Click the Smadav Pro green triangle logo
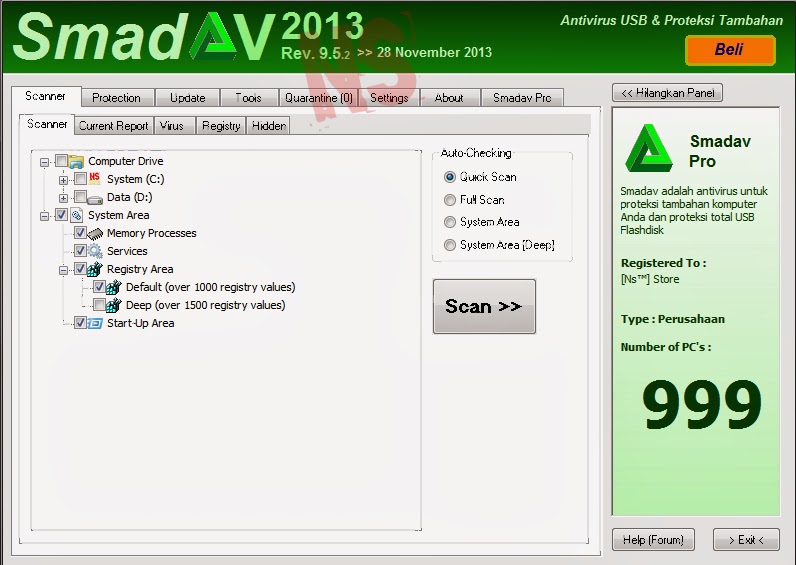 click(x=649, y=148)
